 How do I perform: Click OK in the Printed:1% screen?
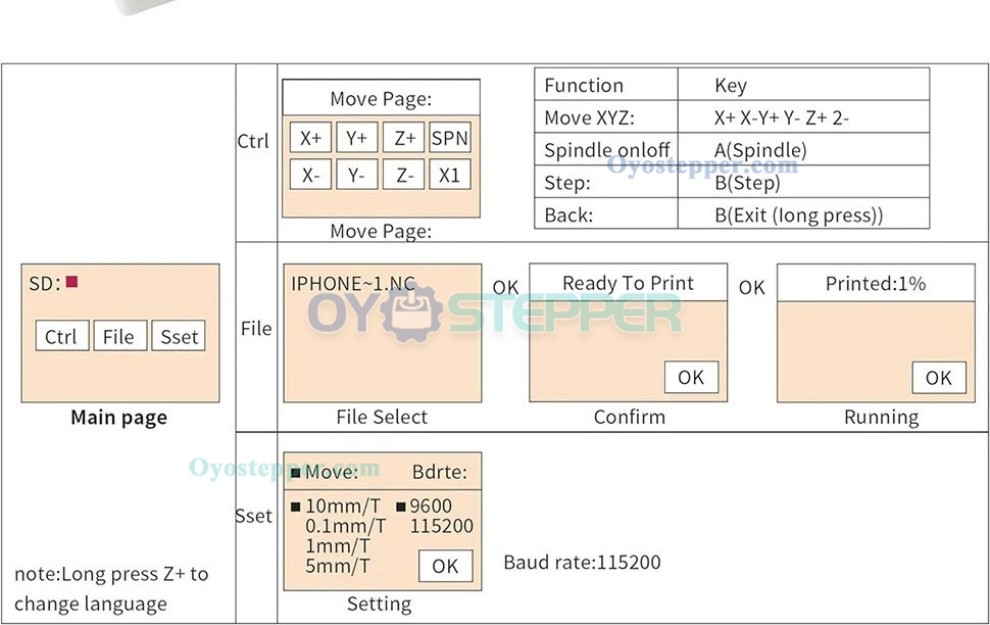[939, 377]
